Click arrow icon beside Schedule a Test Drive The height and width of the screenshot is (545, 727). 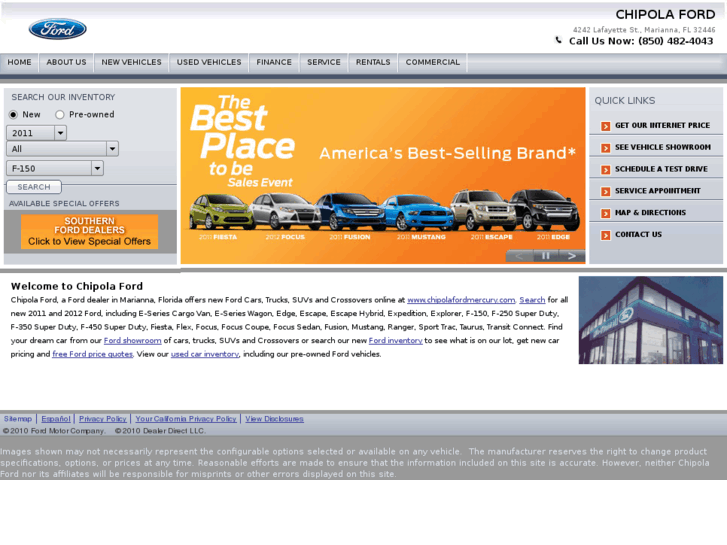tap(606, 170)
